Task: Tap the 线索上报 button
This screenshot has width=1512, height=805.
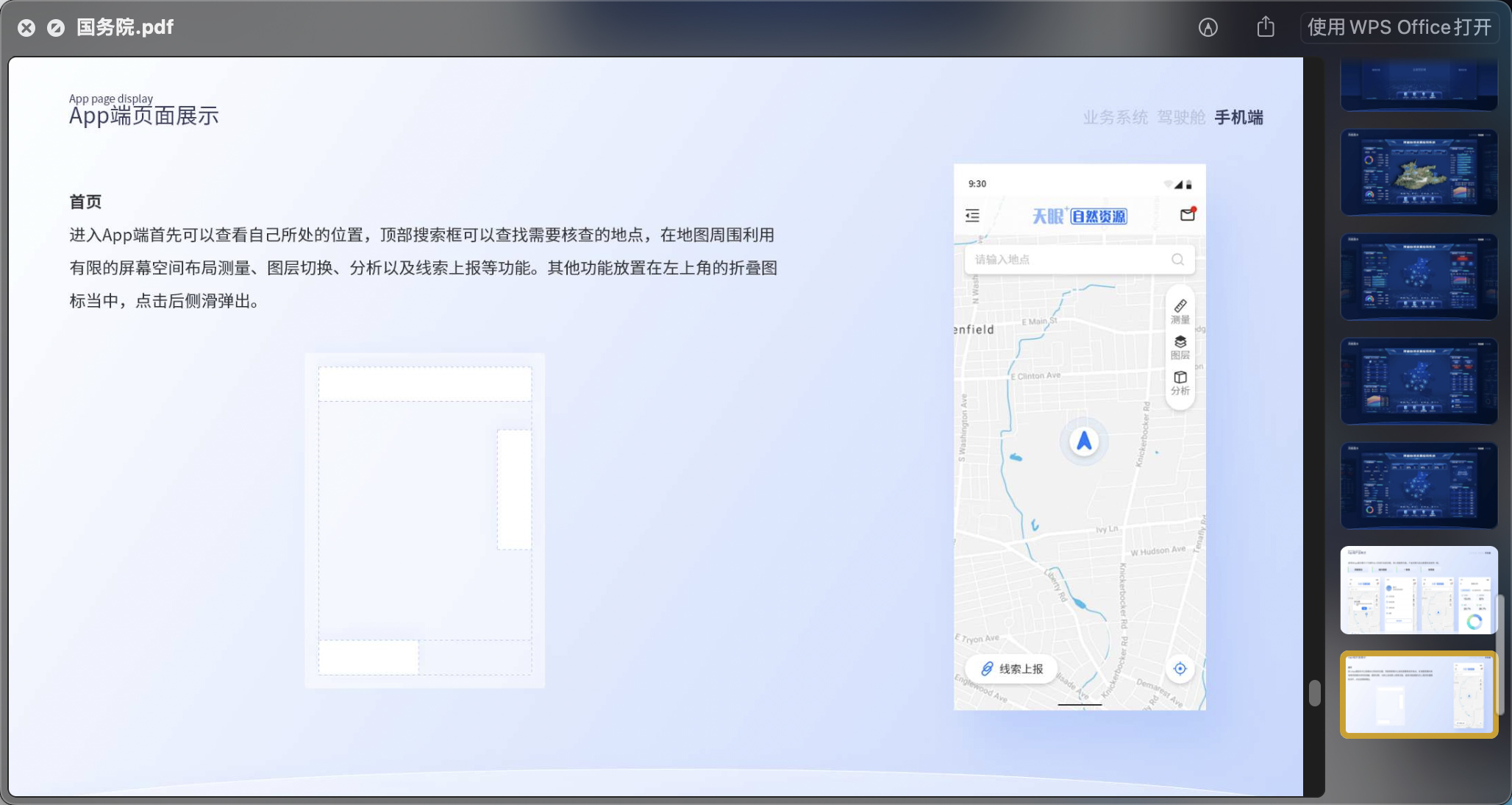Action: tap(1011, 669)
